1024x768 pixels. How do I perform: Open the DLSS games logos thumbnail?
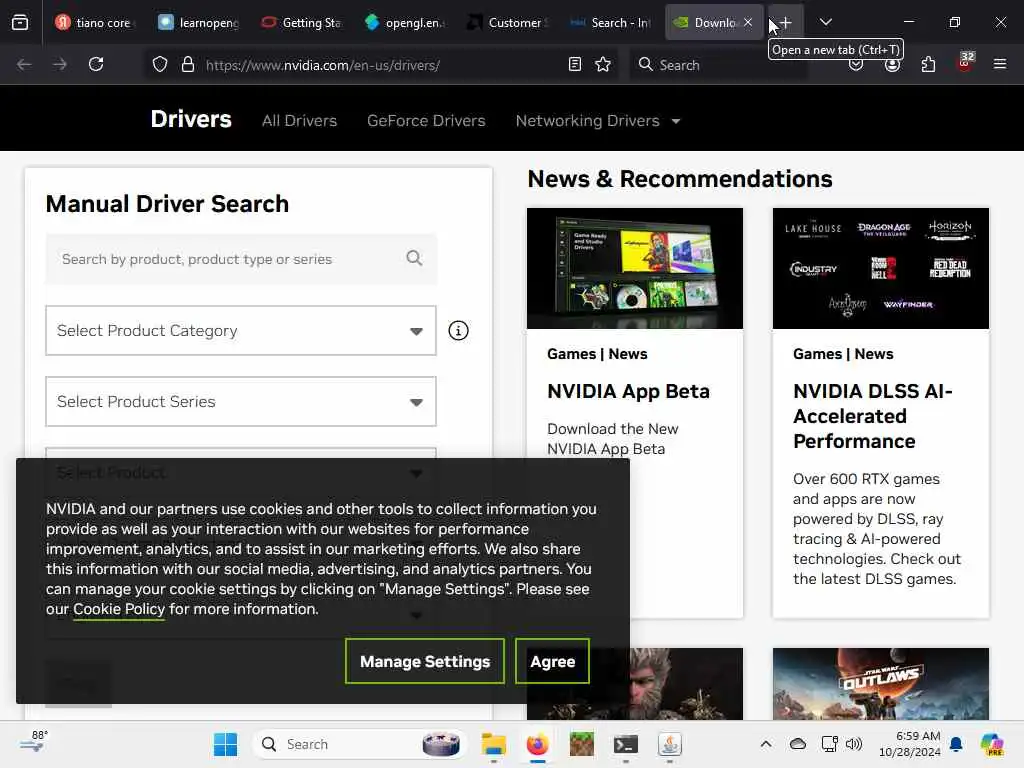880,268
